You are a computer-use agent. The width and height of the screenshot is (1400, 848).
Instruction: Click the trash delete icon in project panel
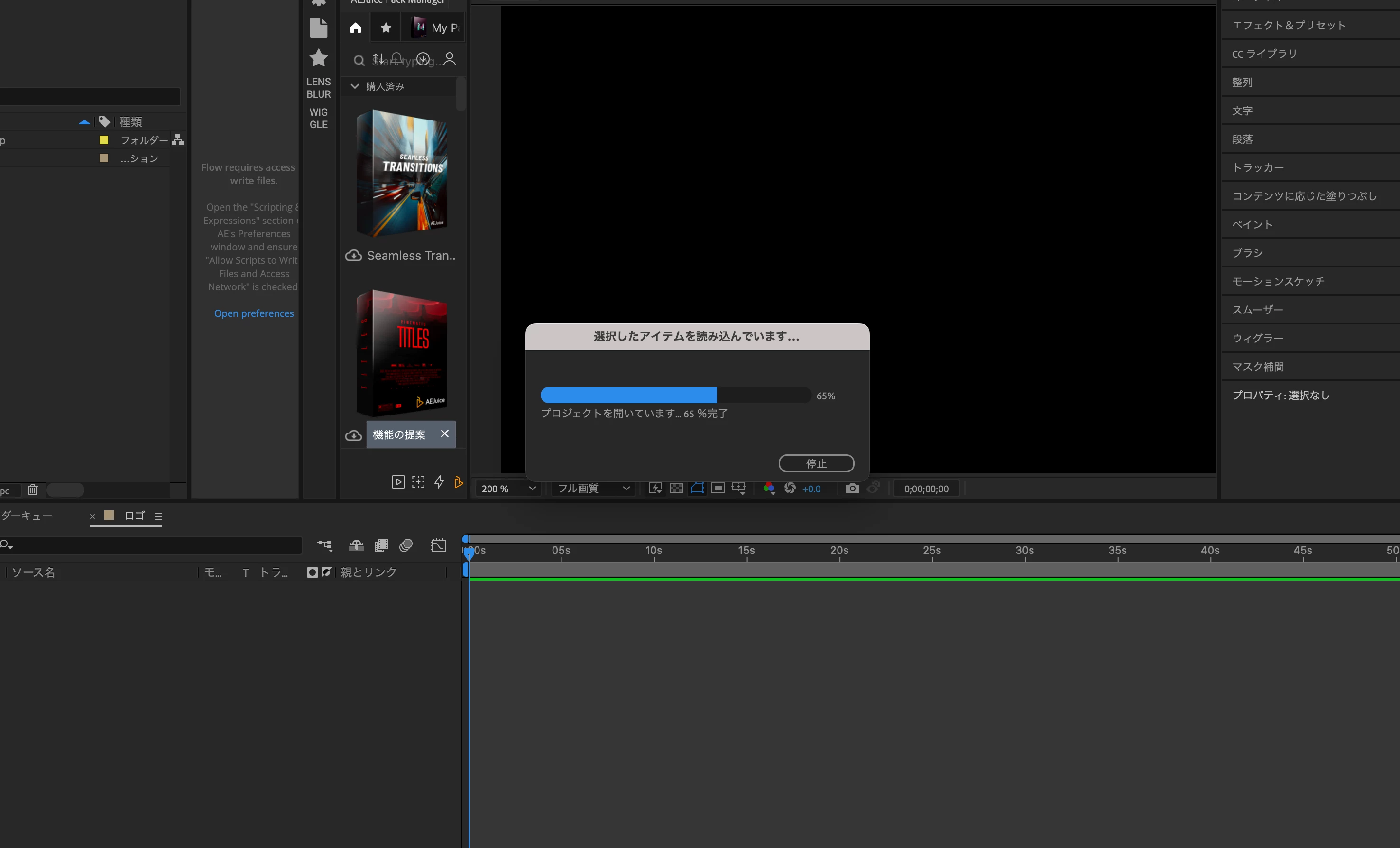coord(33,489)
